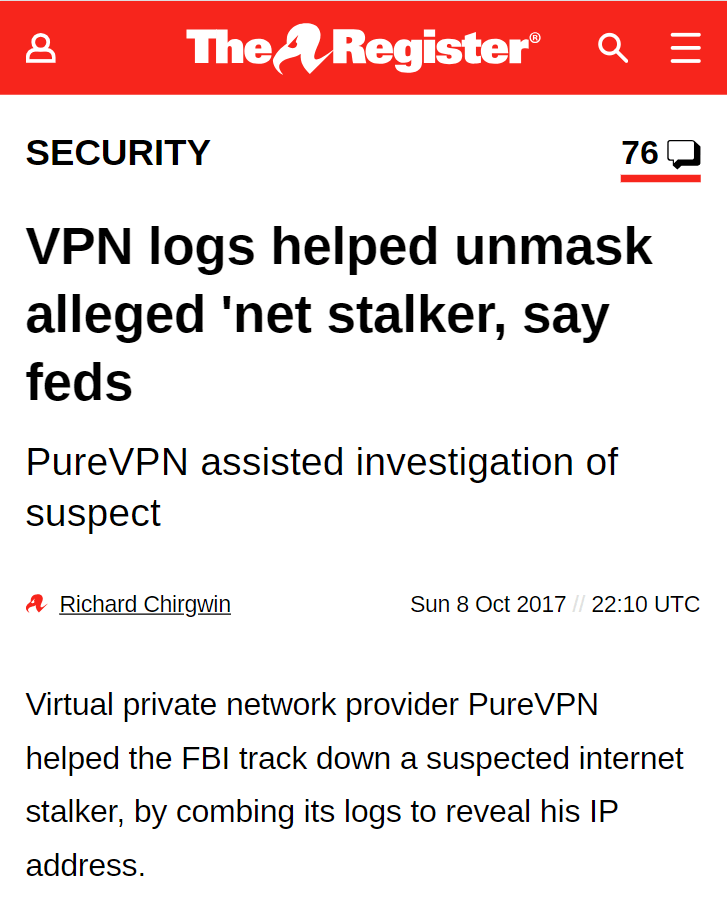This screenshot has height=907, width=727.
Task: Go to the SECURITY section
Action: point(118,153)
